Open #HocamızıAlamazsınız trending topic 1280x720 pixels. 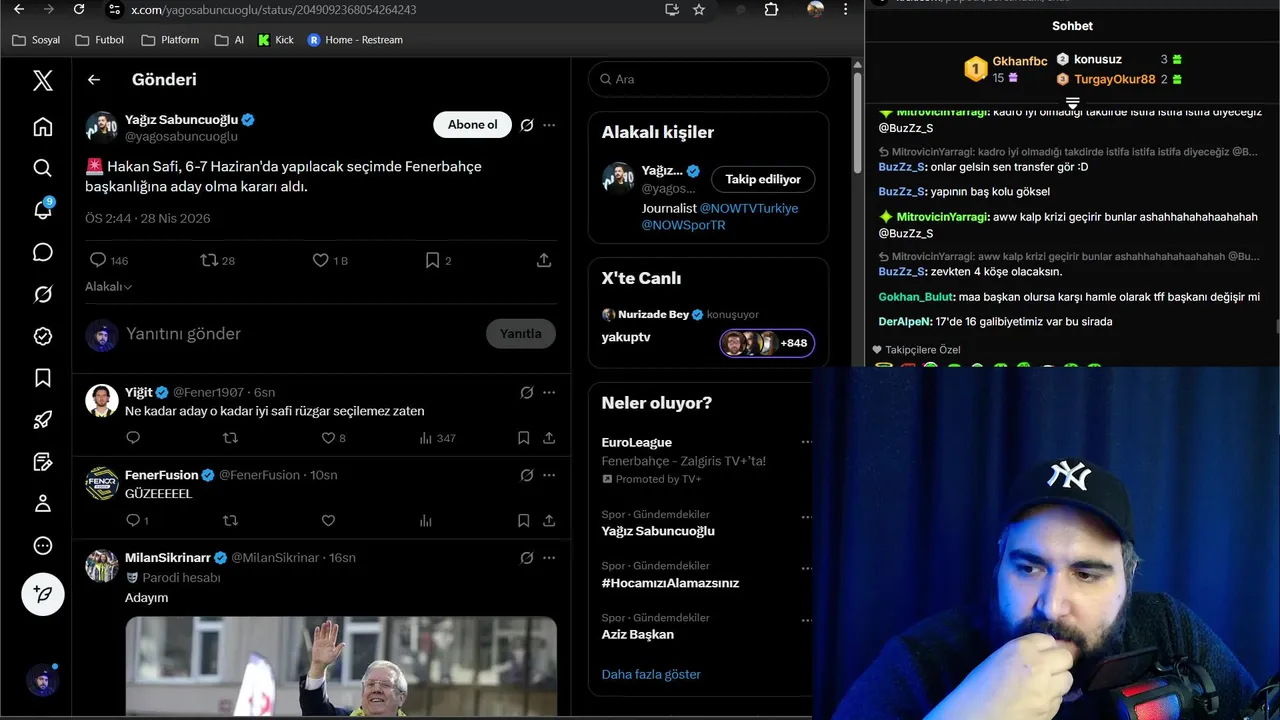click(670, 583)
